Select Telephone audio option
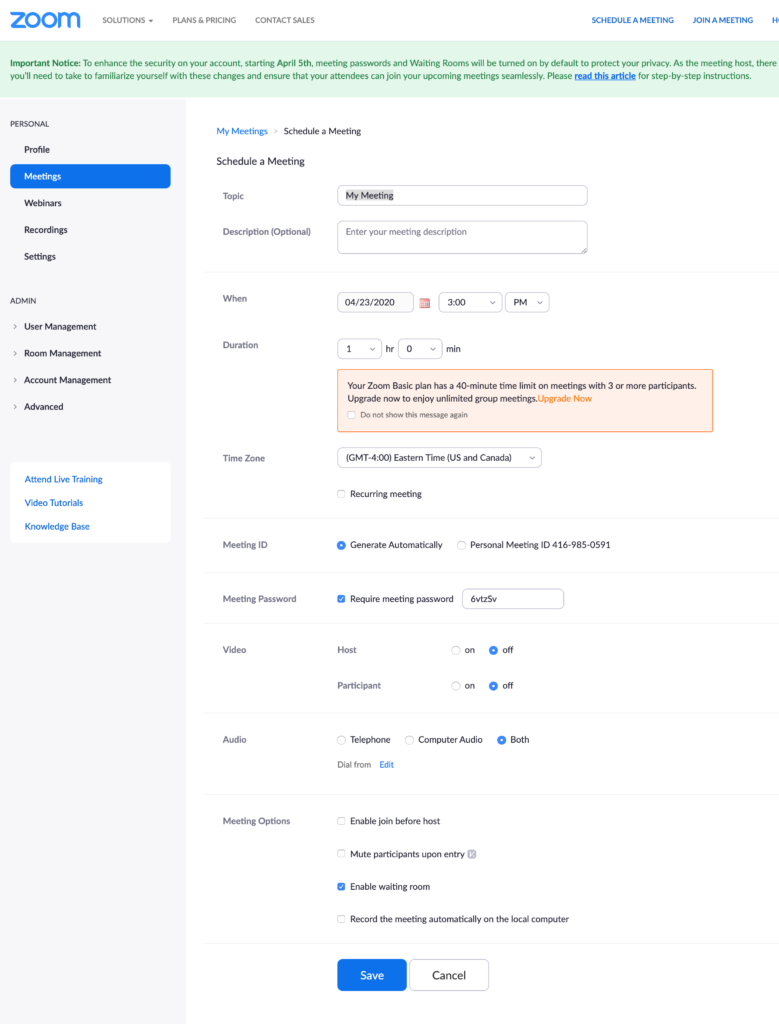Viewport: 779px width, 1024px height. click(x=341, y=740)
